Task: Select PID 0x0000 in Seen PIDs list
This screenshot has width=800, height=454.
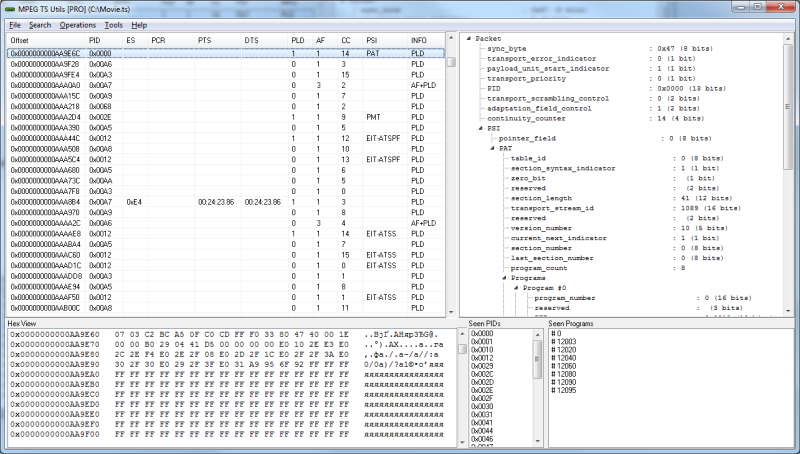Action: [x=482, y=334]
